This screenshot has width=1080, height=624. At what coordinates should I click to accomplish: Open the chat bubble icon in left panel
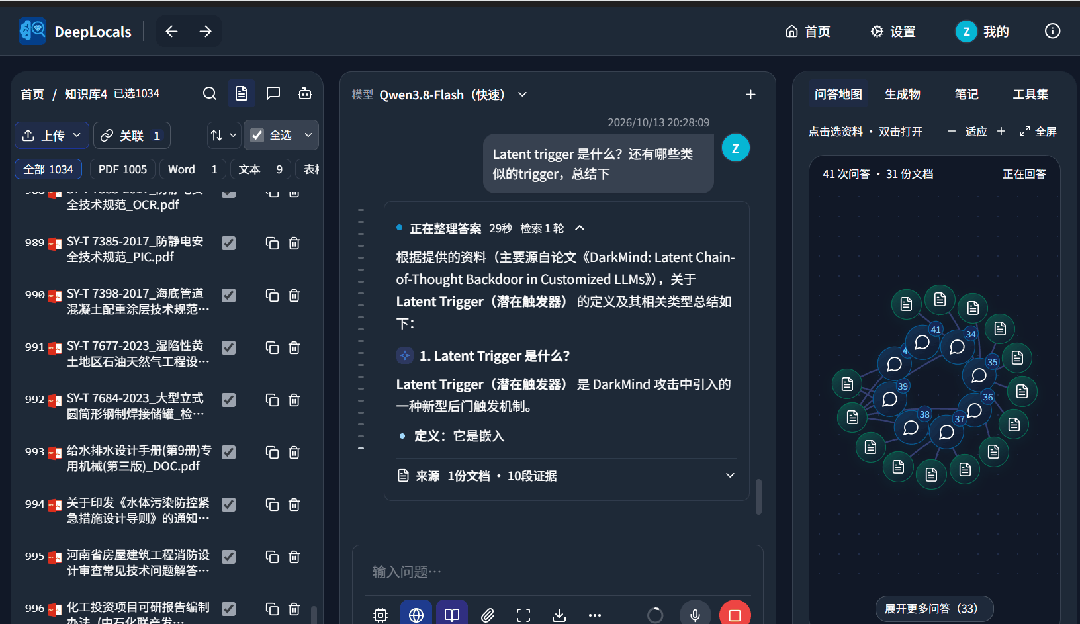click(x=273, y=94)
